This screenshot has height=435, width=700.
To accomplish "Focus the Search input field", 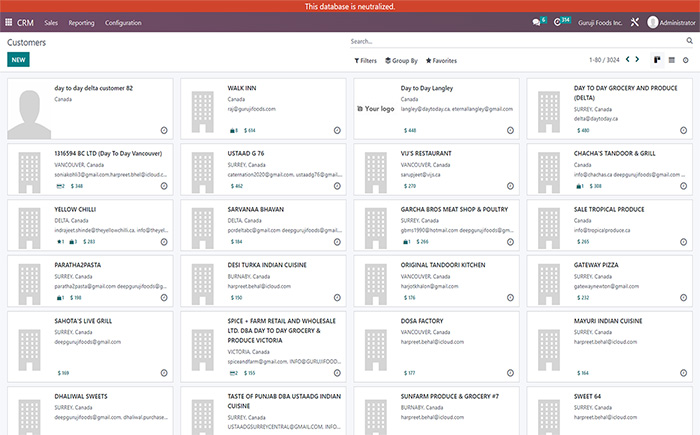I will point(516,42).
